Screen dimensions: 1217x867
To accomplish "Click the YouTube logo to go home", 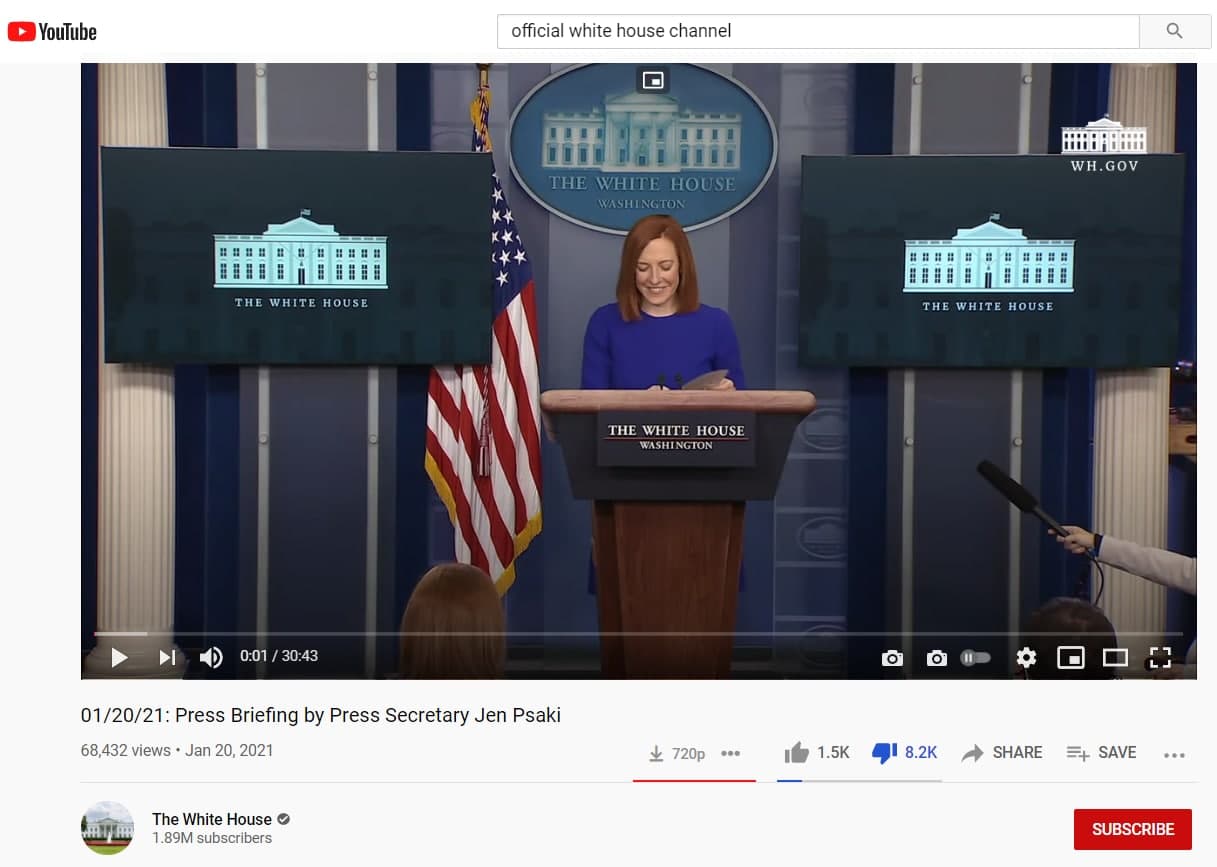I will (x=52, y=32).
